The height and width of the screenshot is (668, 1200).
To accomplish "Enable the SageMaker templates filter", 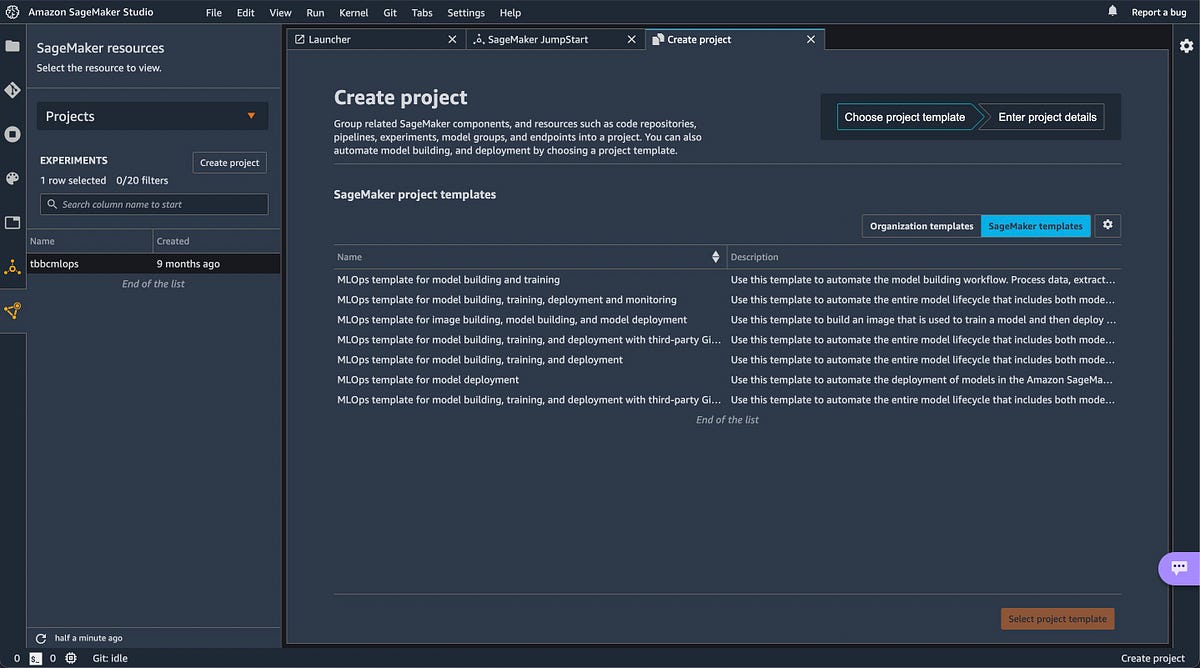I will (x=1036, y=225).
